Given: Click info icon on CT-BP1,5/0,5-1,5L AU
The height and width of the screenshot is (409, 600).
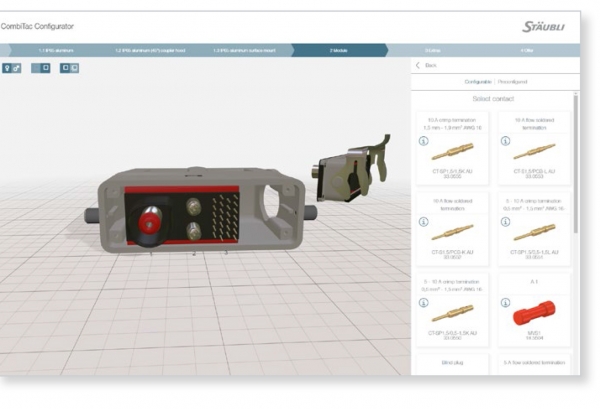Looking at the screenshot, I should (503, 221).
